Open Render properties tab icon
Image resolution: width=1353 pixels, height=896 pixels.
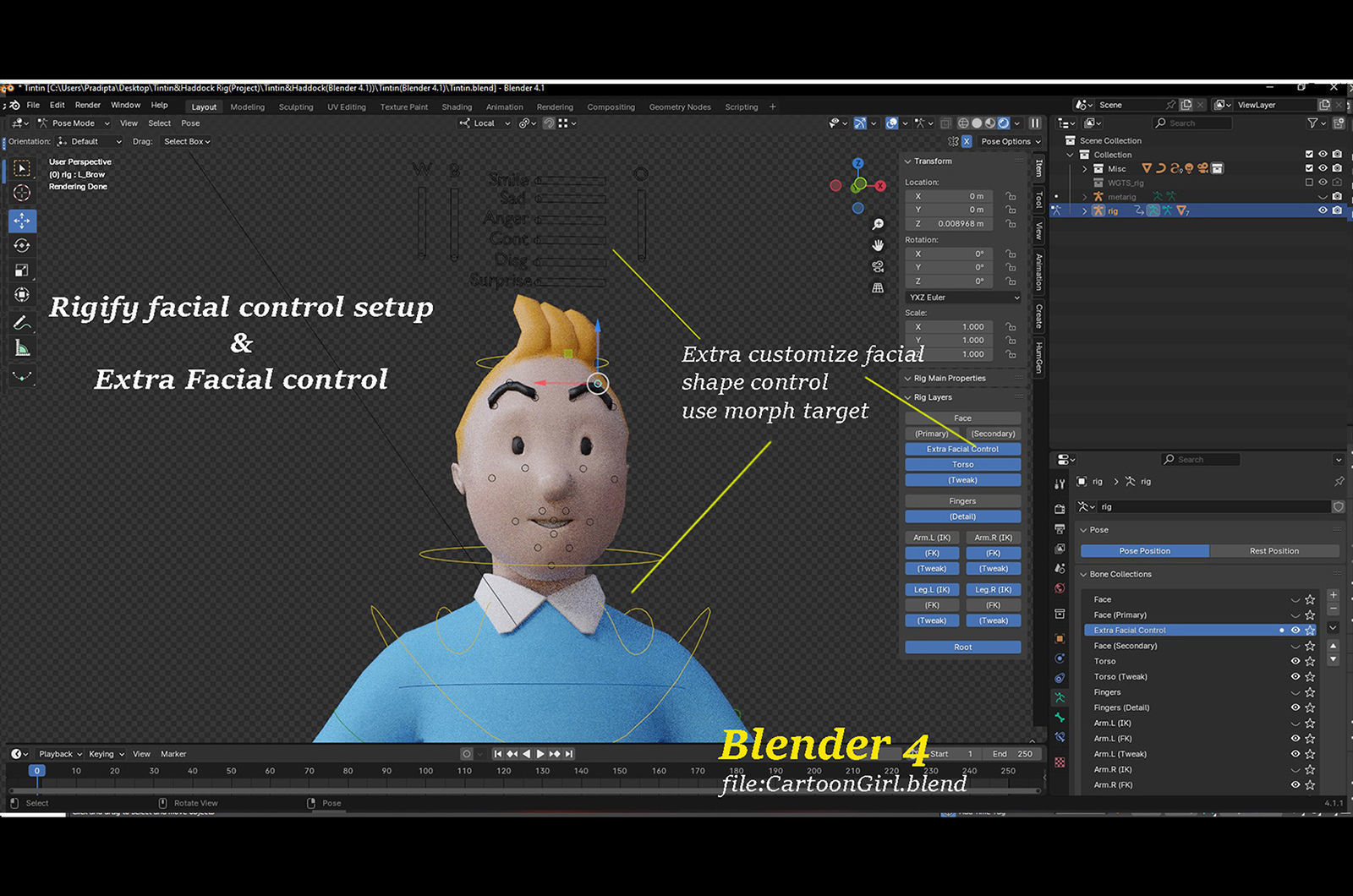point(1060,509)
